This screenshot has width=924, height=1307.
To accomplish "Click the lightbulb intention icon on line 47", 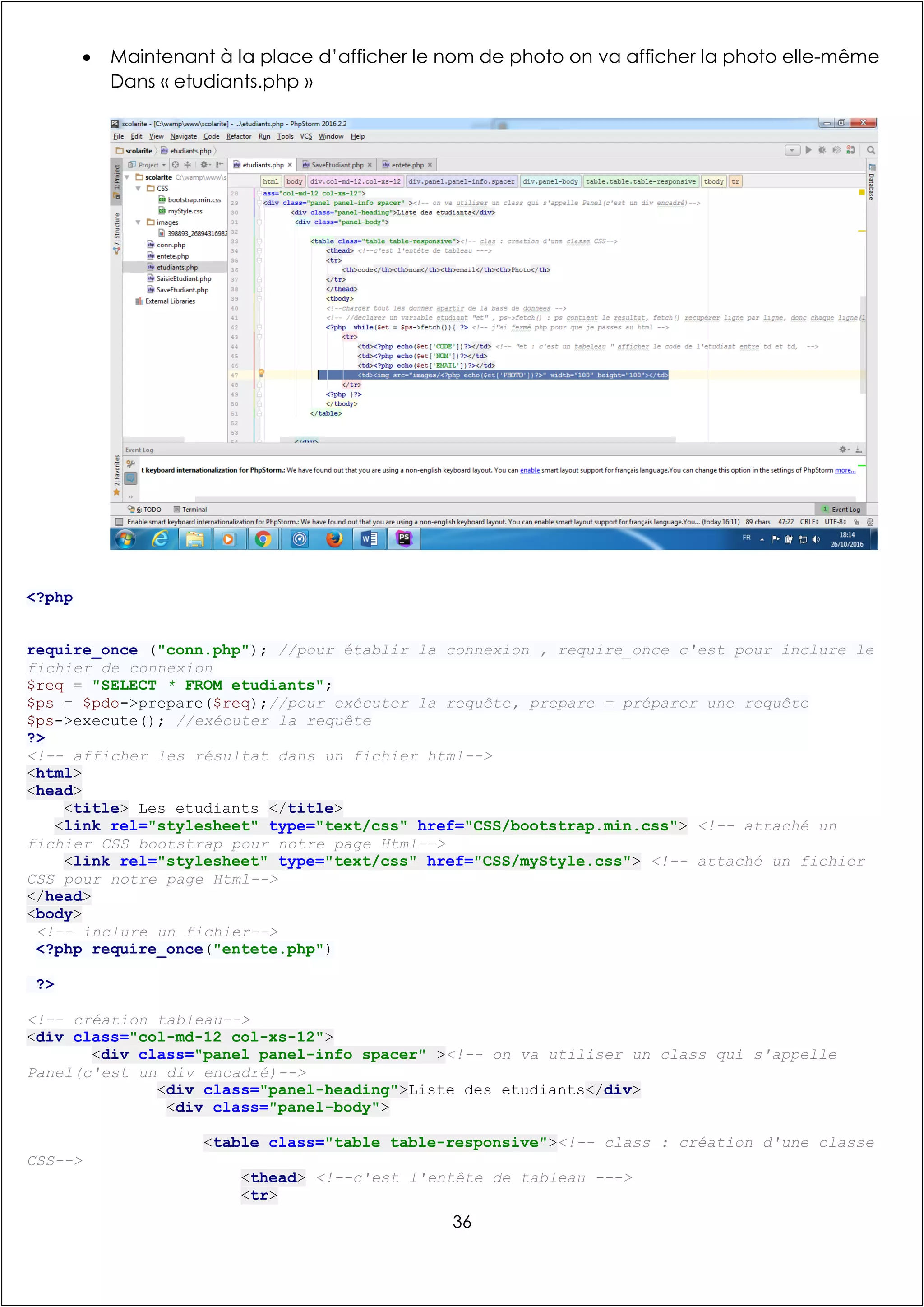I will point(261,373).
